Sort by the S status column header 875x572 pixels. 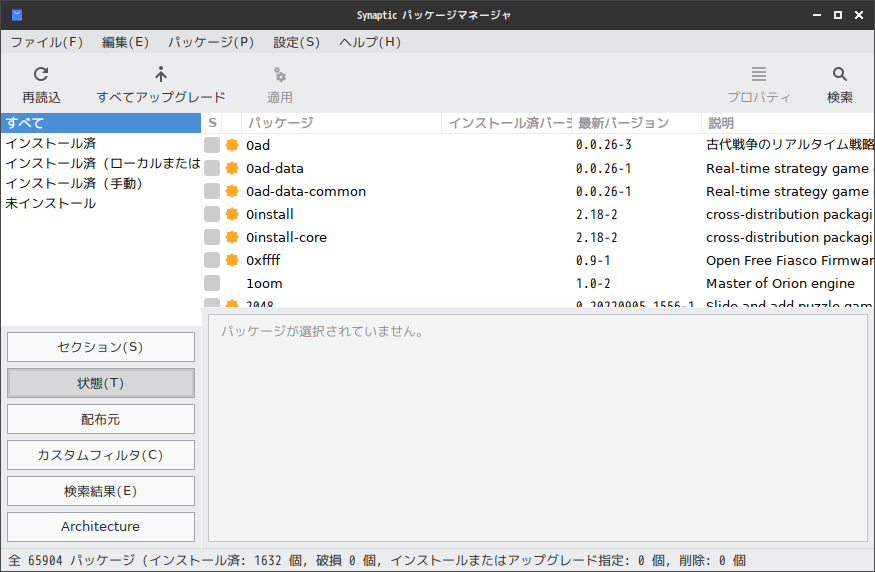(212, 123)
